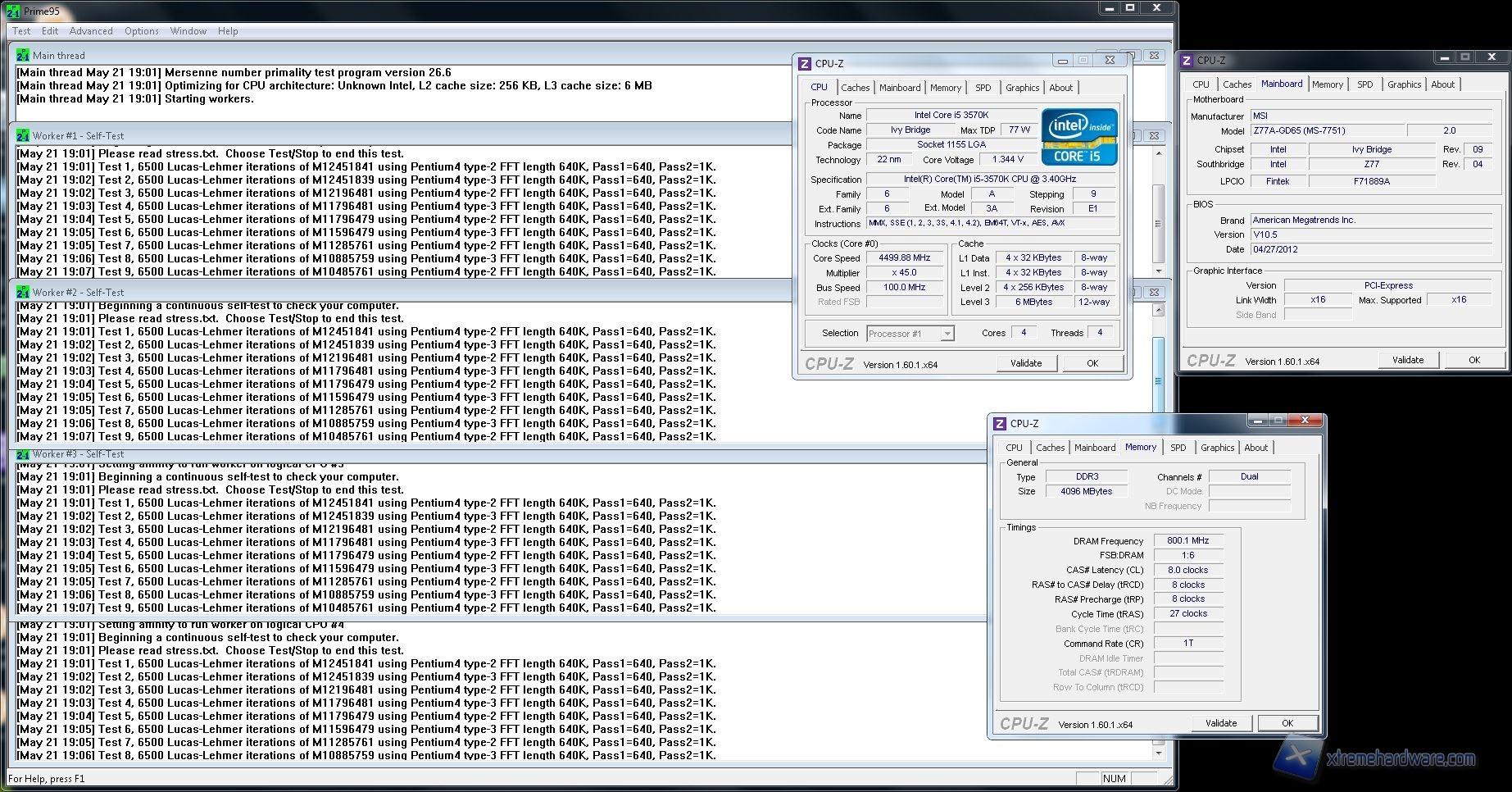The image size is (1512, 792).
Task: Click the Main thread window icon
Action: coord(23,56)
